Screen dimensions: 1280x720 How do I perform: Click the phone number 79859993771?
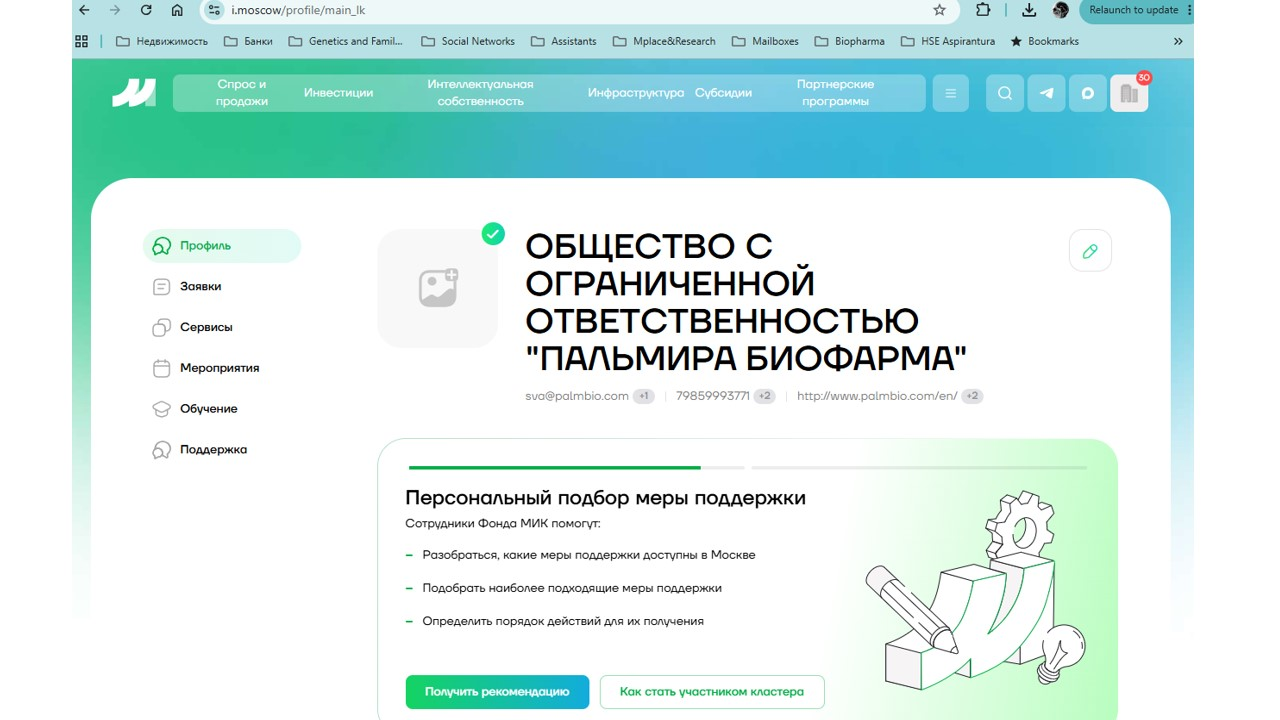coord(713,396)
